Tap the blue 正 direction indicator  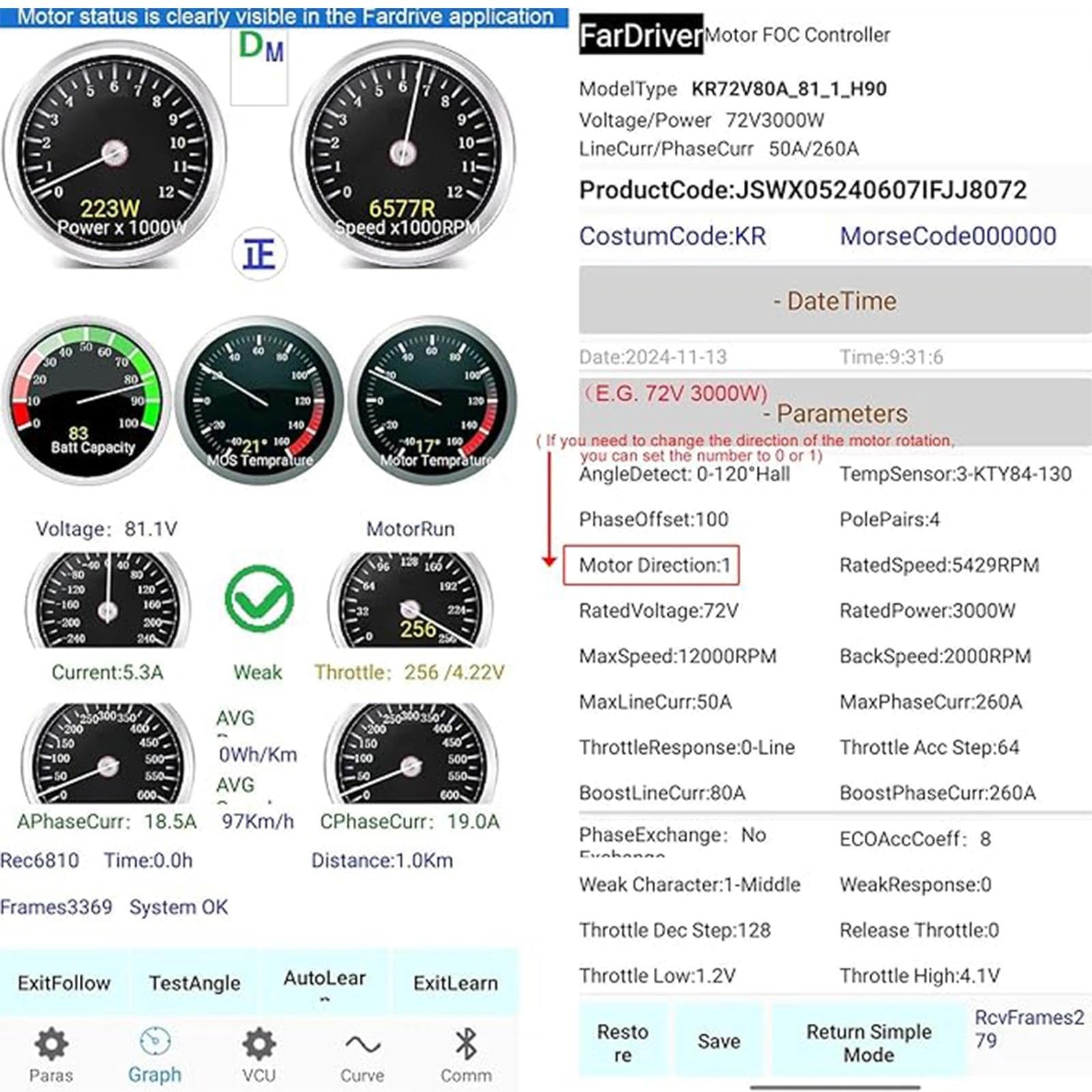[x=259, y=254]
